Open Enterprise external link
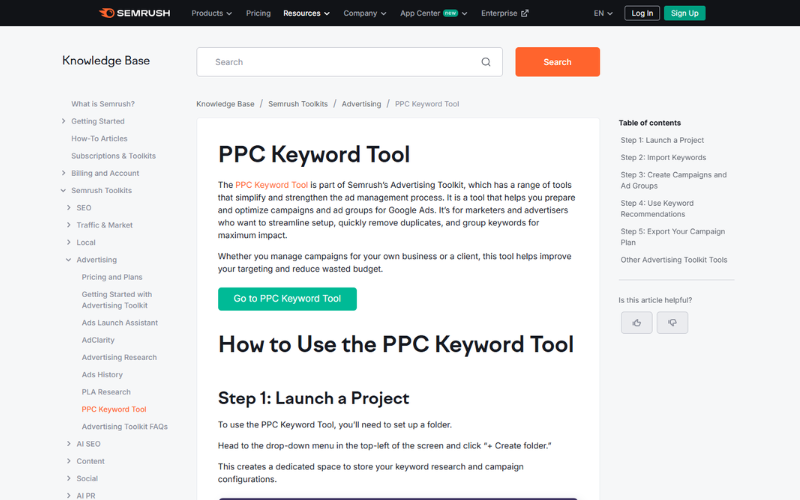 (505, 13)
